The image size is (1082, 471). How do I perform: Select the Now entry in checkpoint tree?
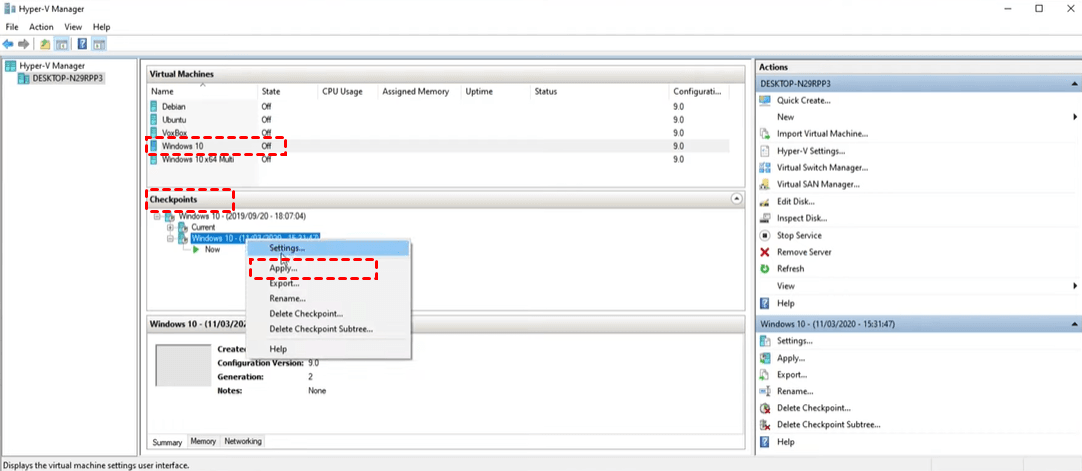tap(213, 250)
